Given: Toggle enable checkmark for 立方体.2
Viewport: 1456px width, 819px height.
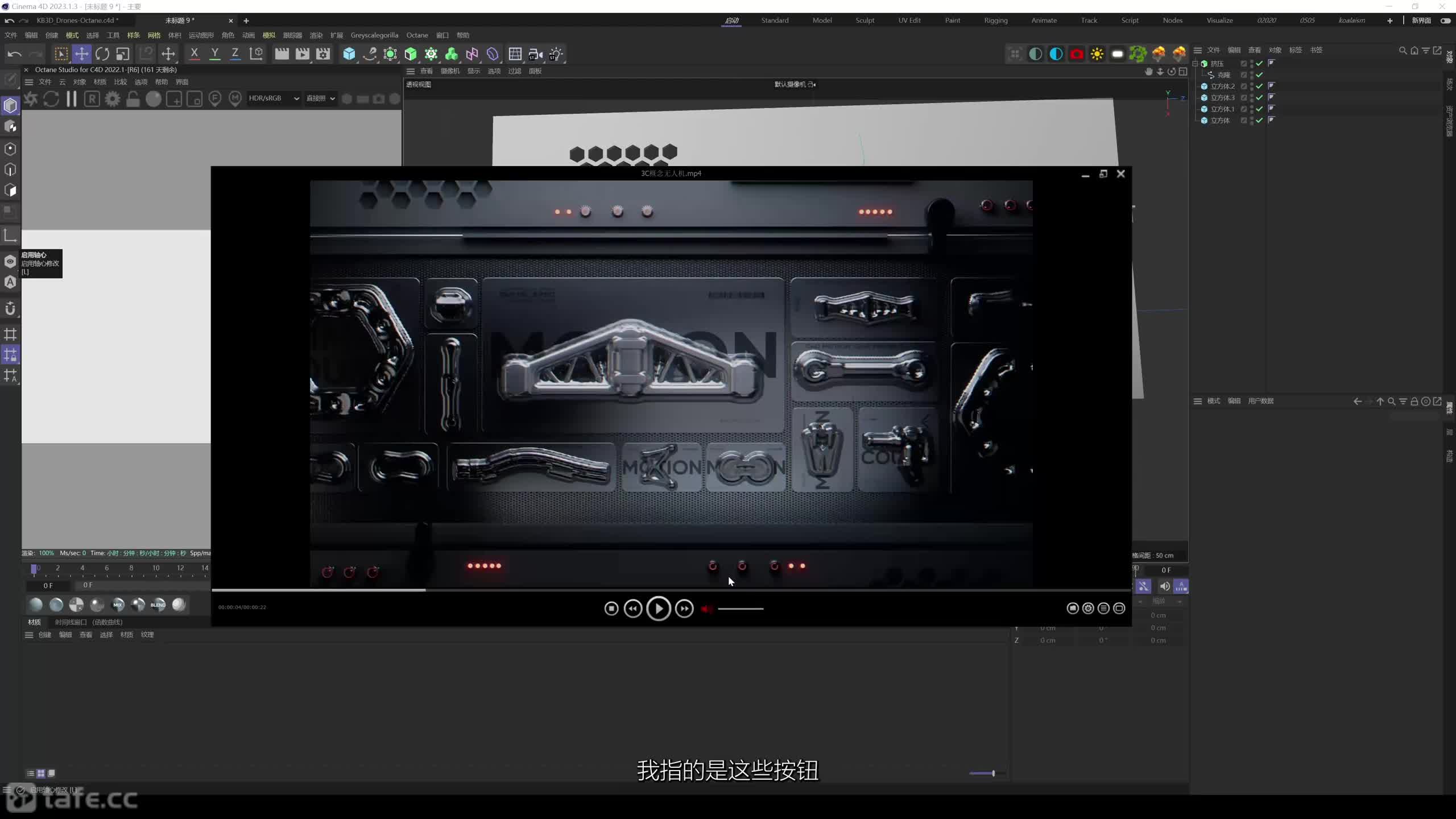Looking at the screenshot, I should pyautogui.click(x=1259, y=86).
